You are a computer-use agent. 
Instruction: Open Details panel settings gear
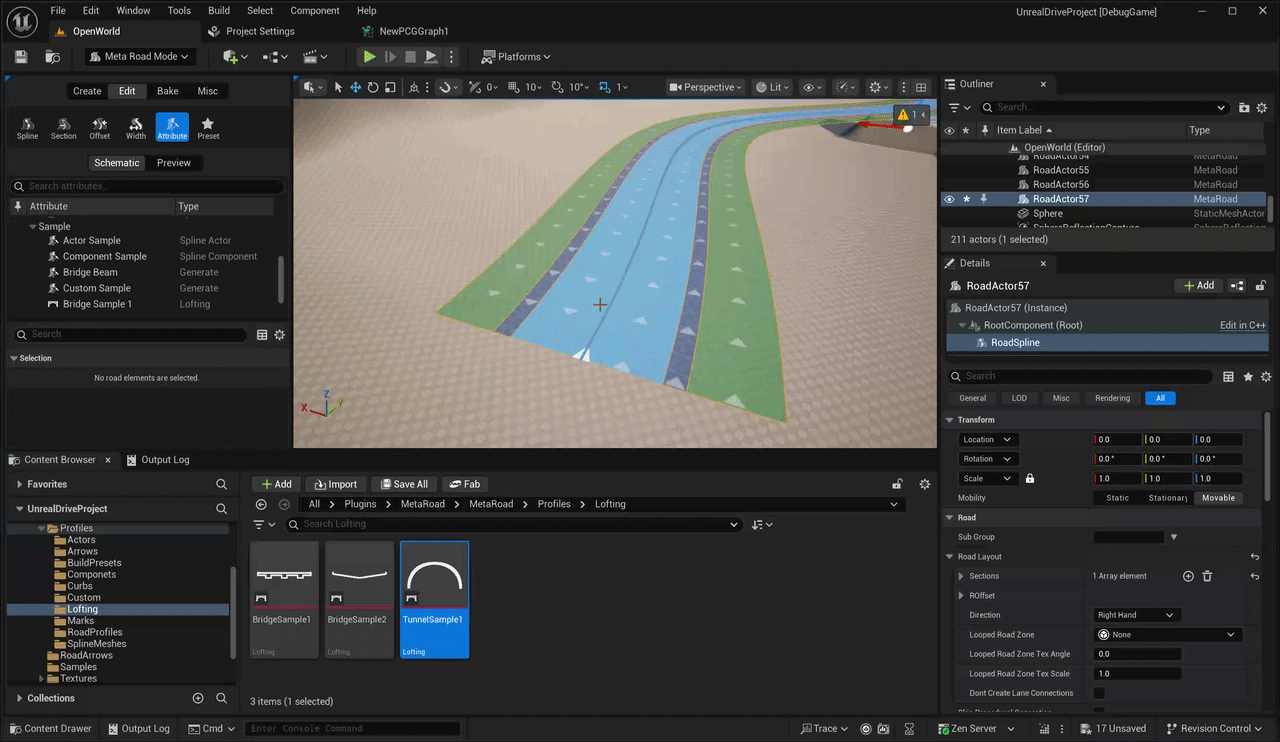[x=1266, y=376]
